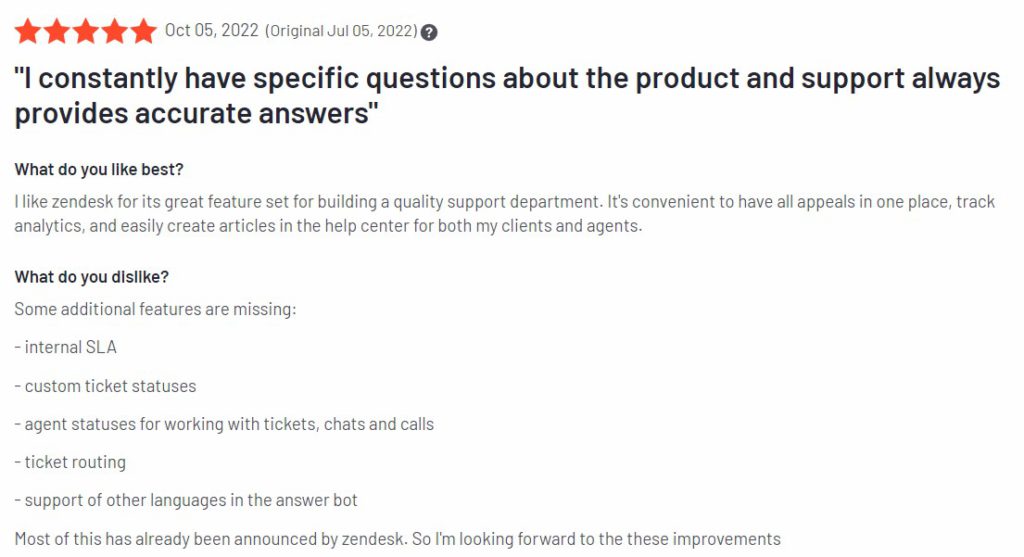Viewport: 1024px width, 557px height.
Task: Click the question mark help icon beside original date
Action: point(429,32)
